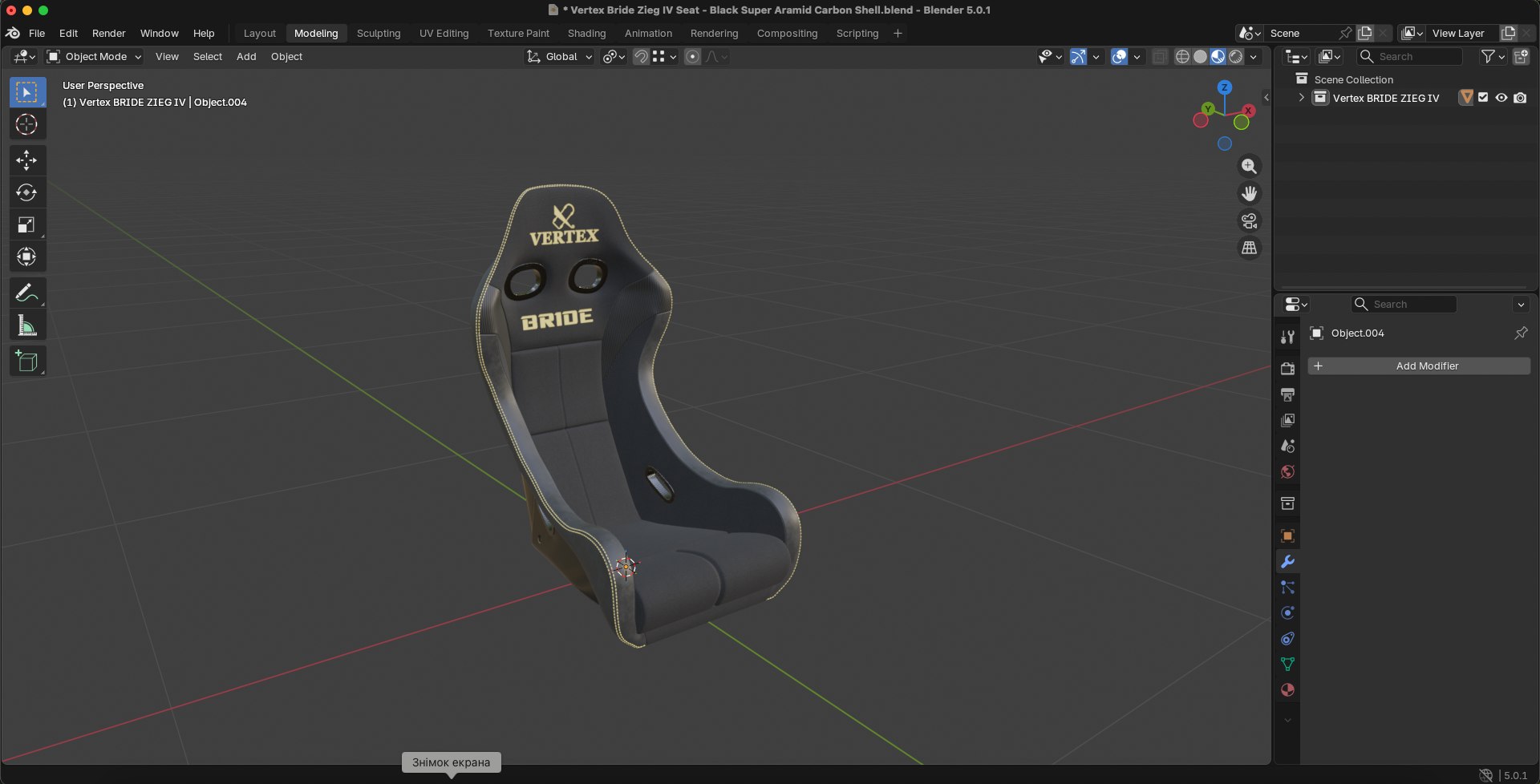Open the Object Mode dropdown
The image size is (1540, 784).
tap(95, 56)
